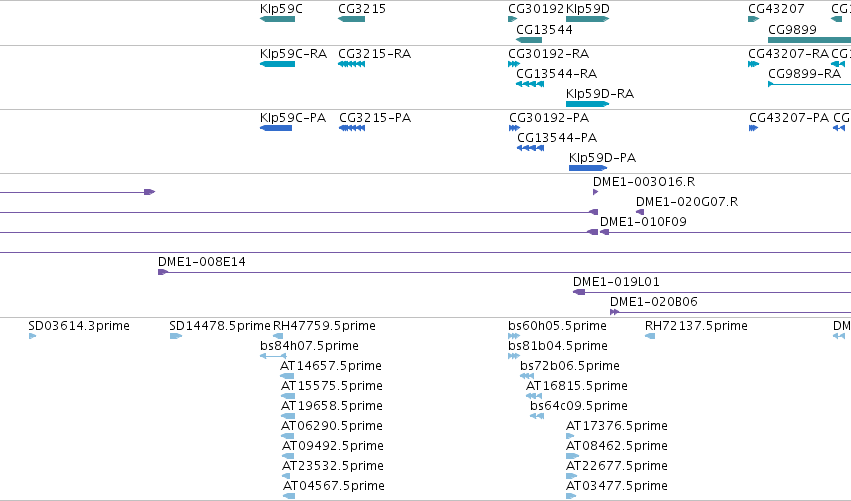Click the SD14478.5prime EST glyph
Image resolution: width=851 pixels, height=501 pixels.
click(176, 337)
